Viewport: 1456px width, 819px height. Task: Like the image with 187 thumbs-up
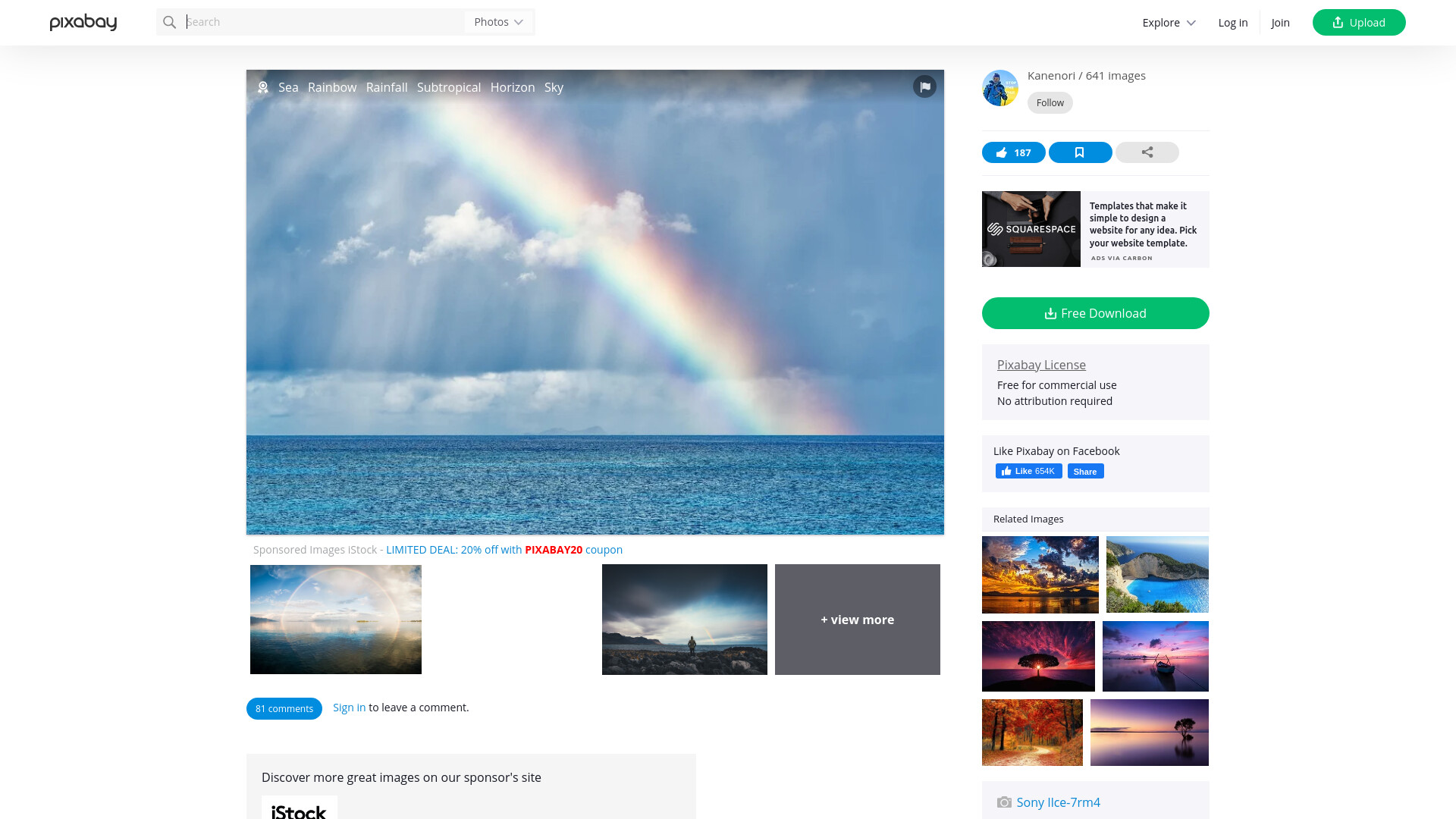(1014, 152)
